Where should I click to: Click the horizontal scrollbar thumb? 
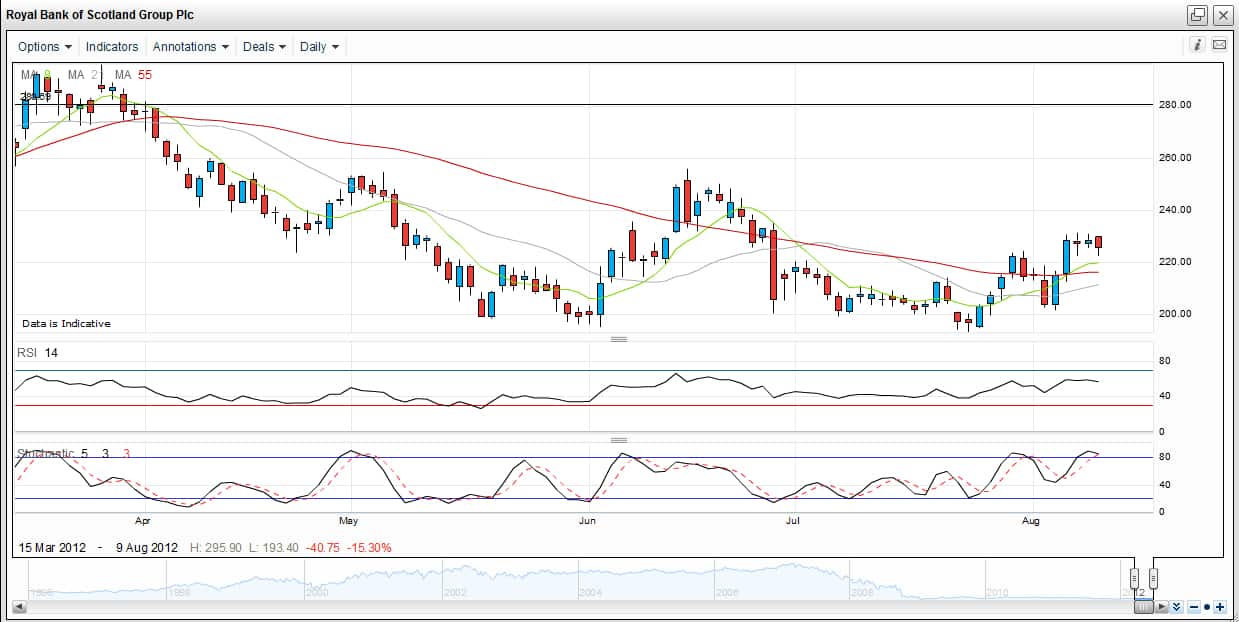(x=1144, y=606)
